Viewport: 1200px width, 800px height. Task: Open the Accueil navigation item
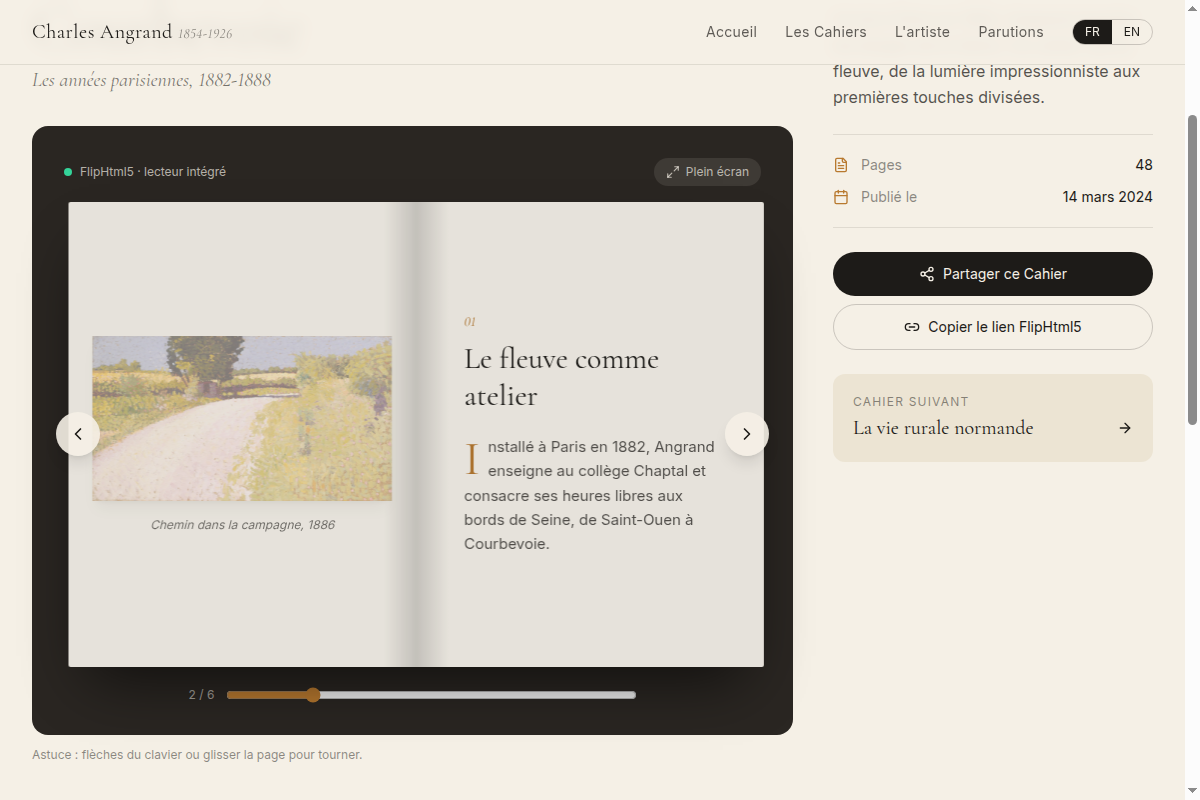[731, 32]
